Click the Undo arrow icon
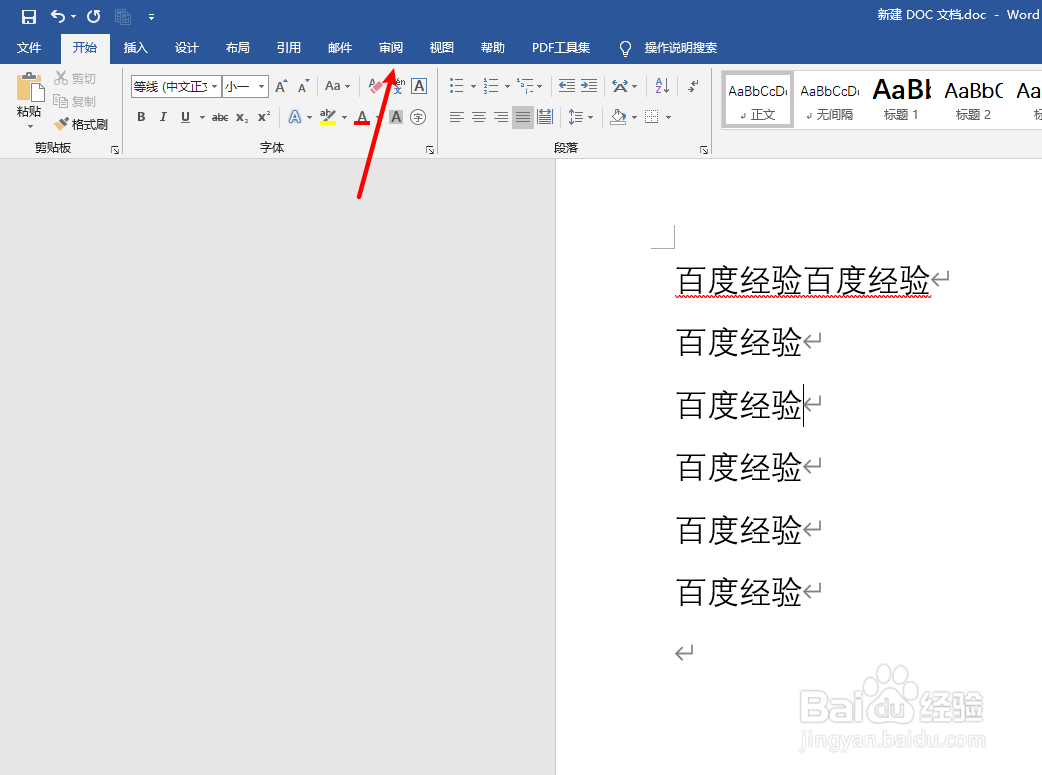1042x775 pixels. tap(58, 16)
